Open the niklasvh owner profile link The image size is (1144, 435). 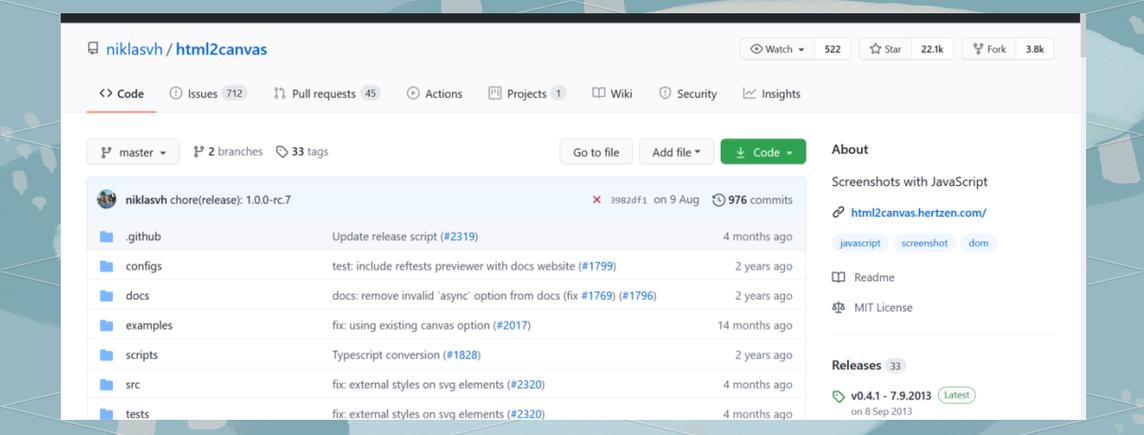pos(134,50)
